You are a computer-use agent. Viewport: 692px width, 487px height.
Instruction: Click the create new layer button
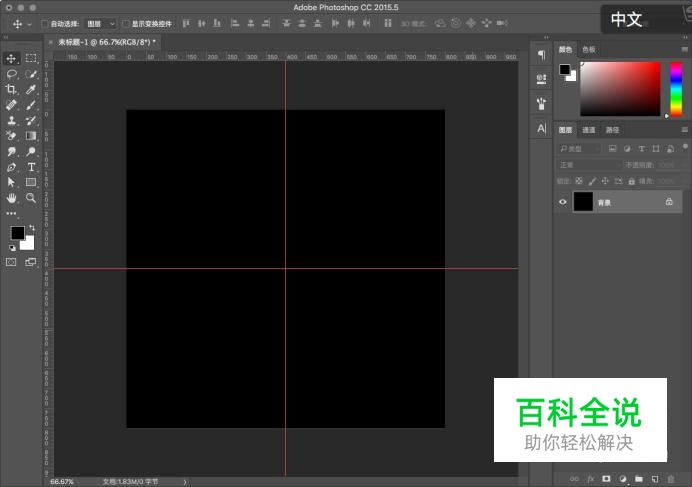point(655,479)
